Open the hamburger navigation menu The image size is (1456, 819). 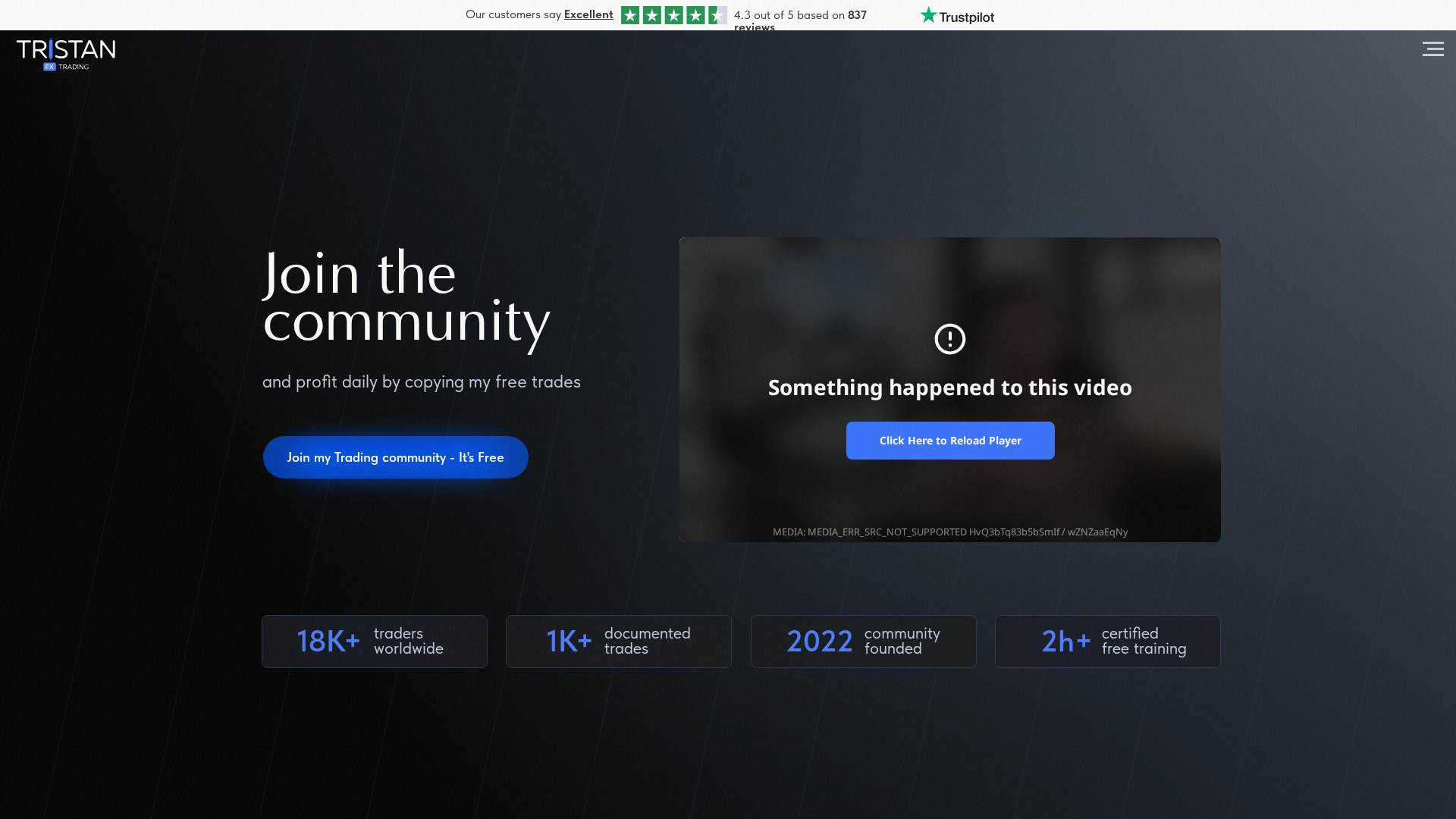point(1433,49)
